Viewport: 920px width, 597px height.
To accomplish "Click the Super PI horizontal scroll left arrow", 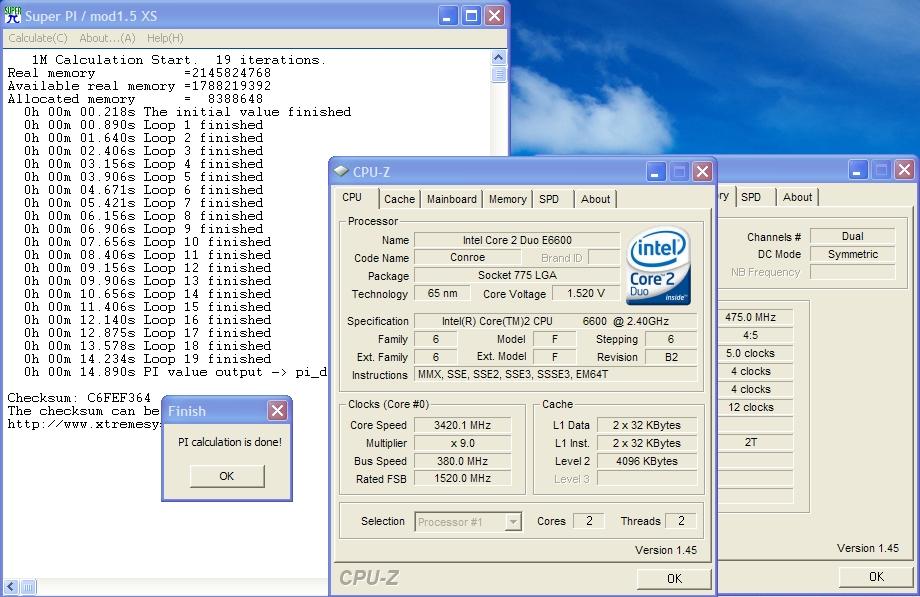I will click(11, 586).
